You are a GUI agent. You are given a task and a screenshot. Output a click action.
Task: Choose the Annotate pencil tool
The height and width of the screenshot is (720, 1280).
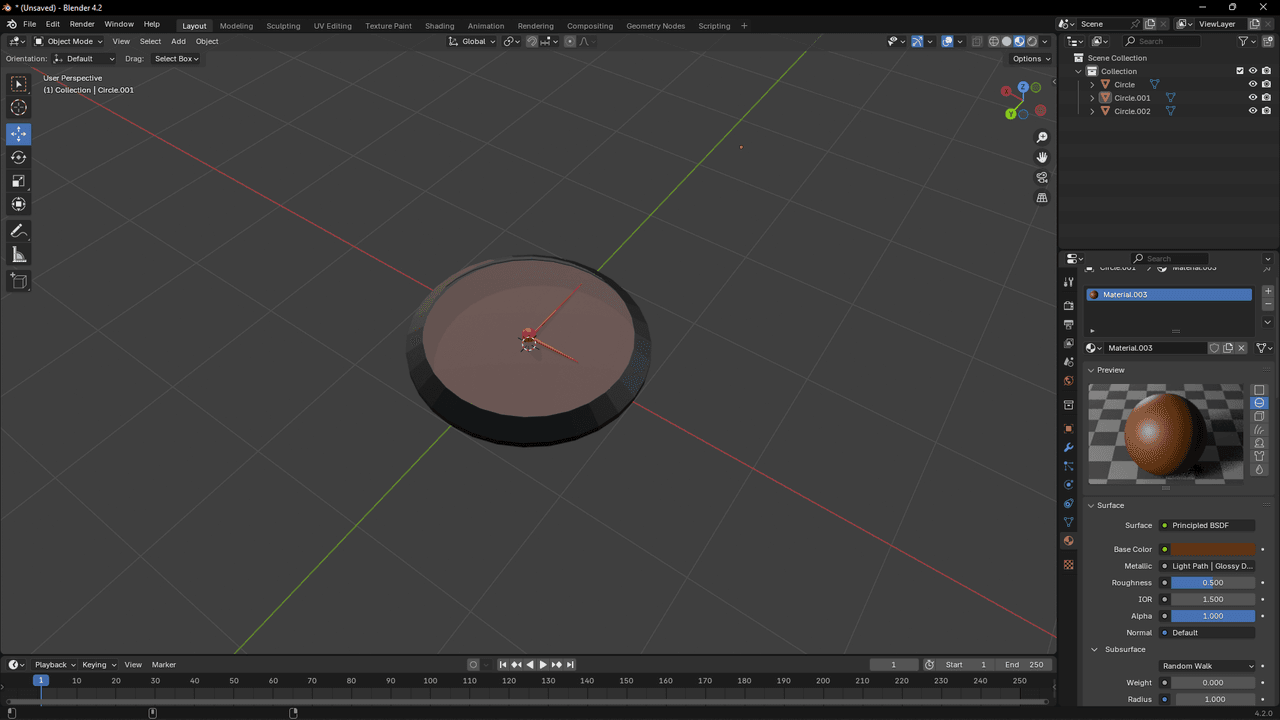[19, 231]
